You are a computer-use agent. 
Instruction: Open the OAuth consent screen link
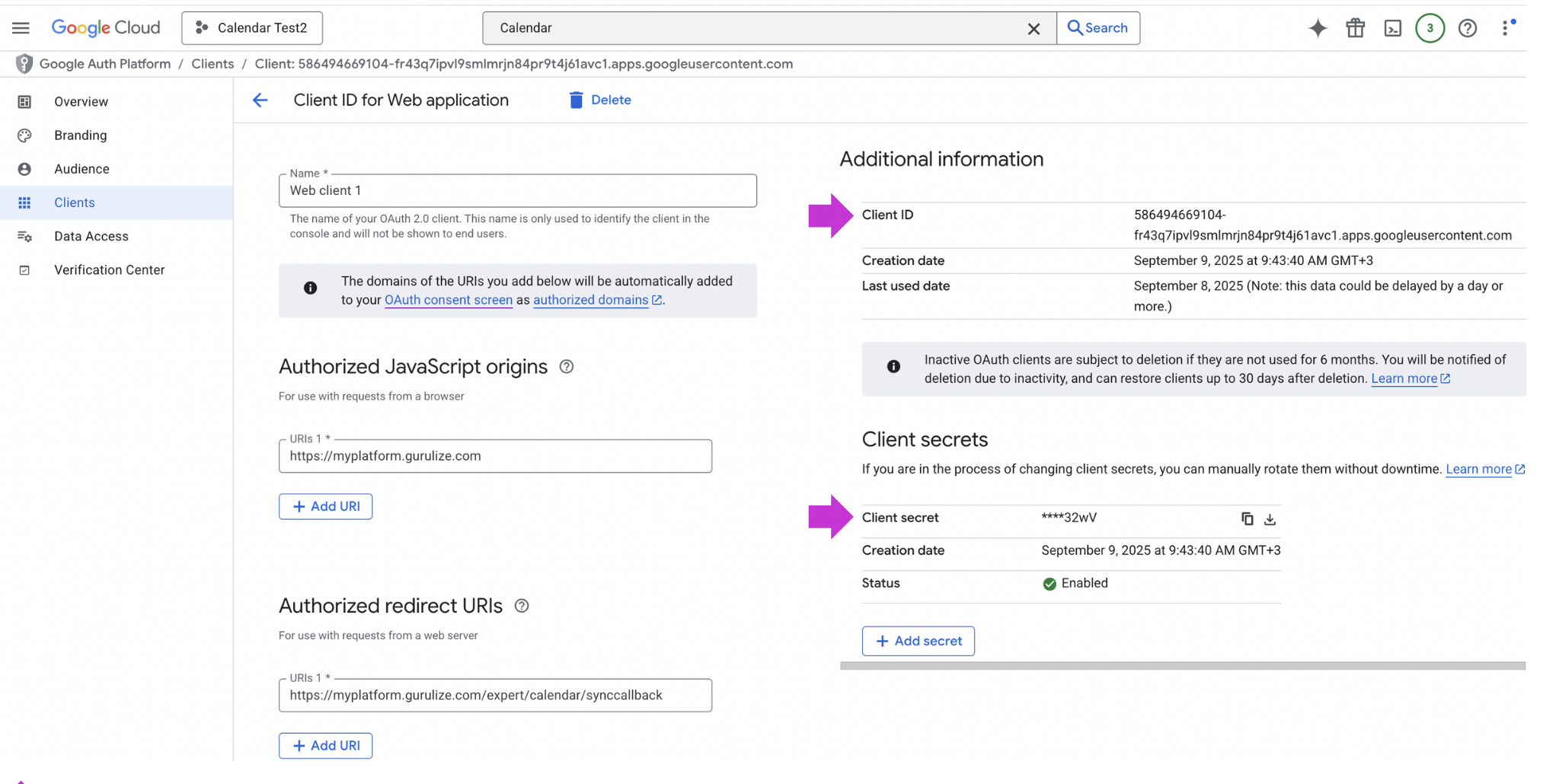[x=449, y=300]
